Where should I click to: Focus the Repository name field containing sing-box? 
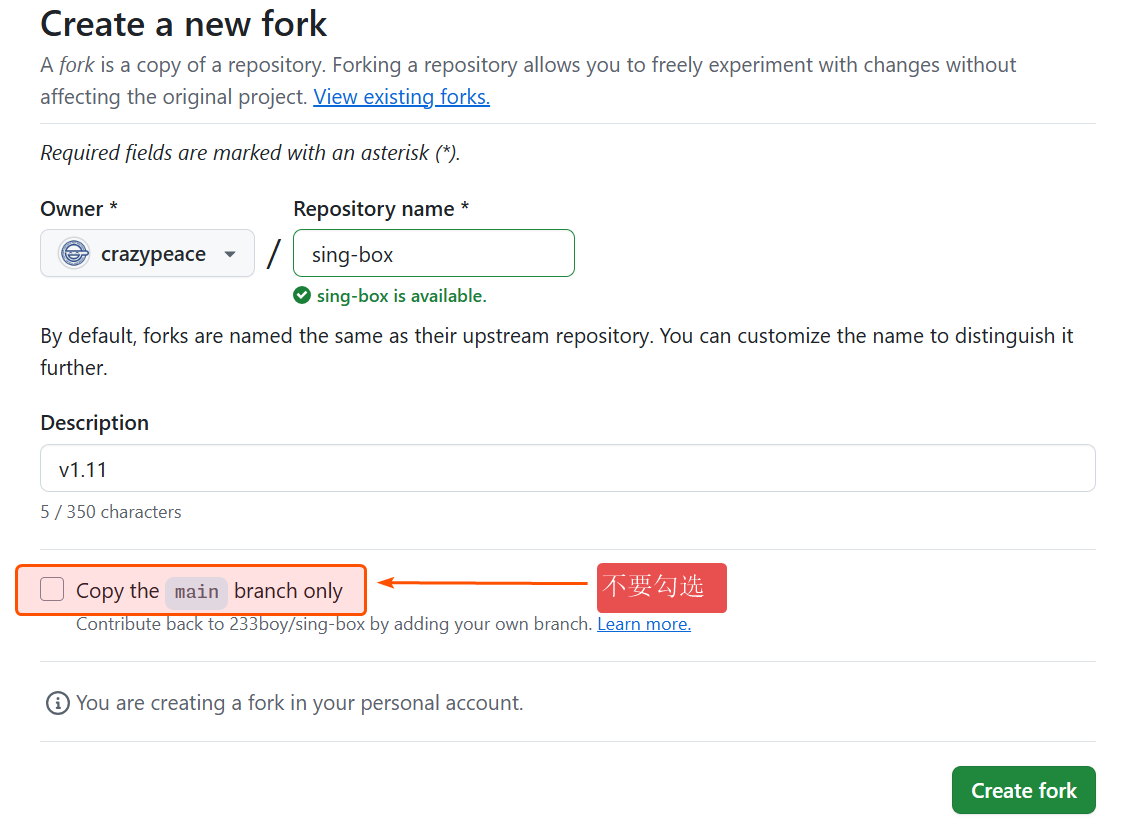pos(433,254)
